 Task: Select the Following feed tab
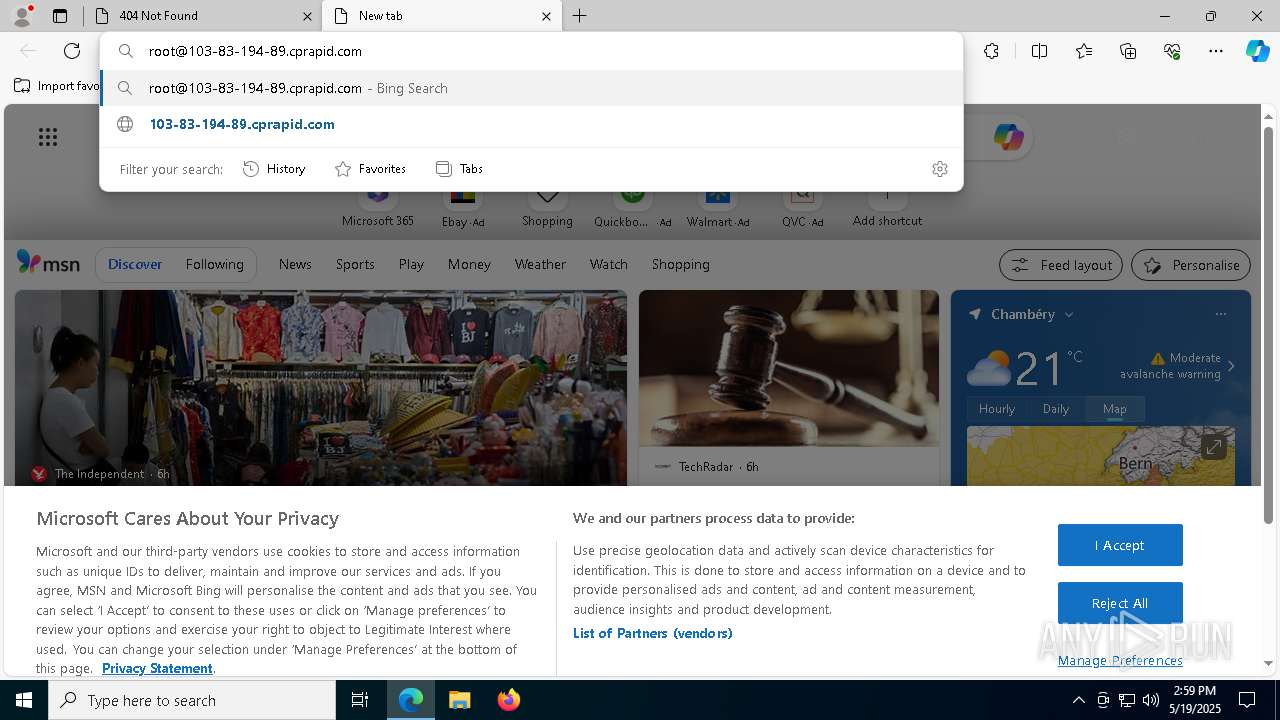214,264
